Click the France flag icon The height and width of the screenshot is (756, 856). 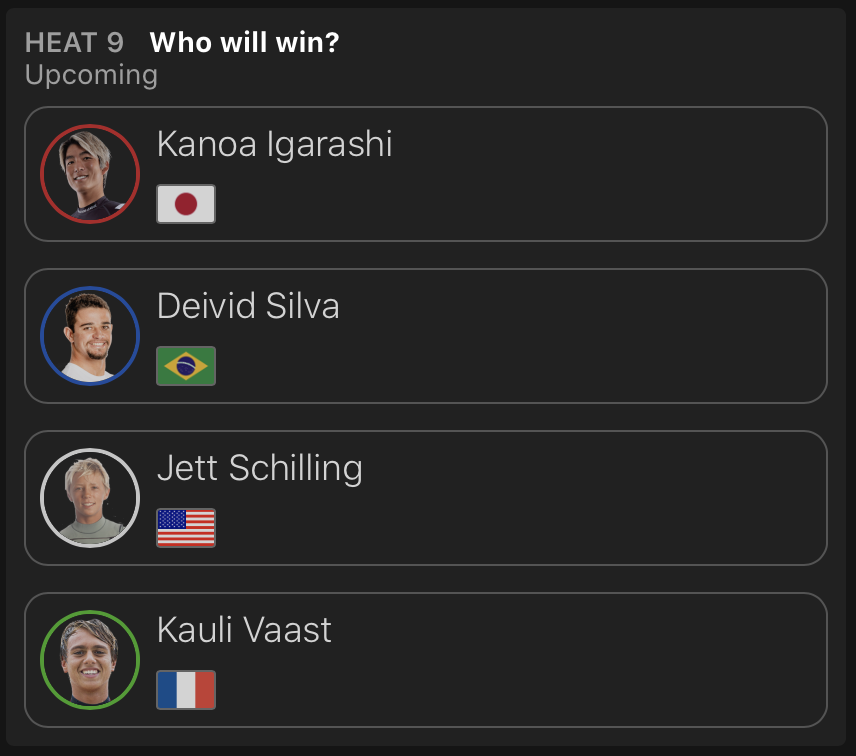[186, 689]
